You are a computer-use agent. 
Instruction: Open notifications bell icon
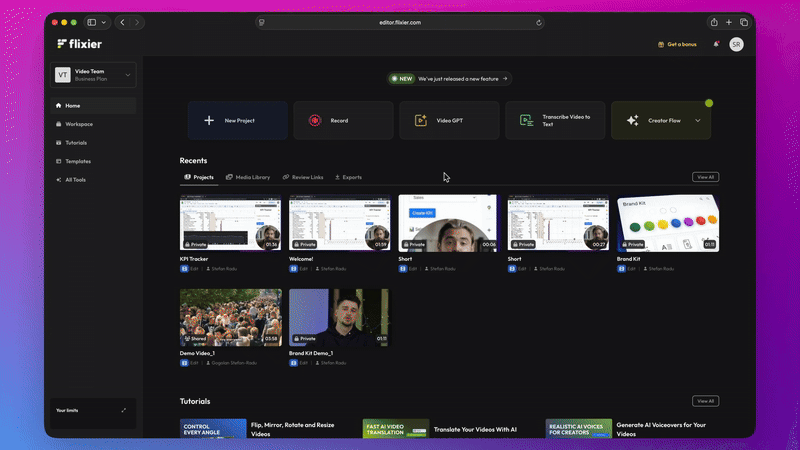[x=716, y=44]
